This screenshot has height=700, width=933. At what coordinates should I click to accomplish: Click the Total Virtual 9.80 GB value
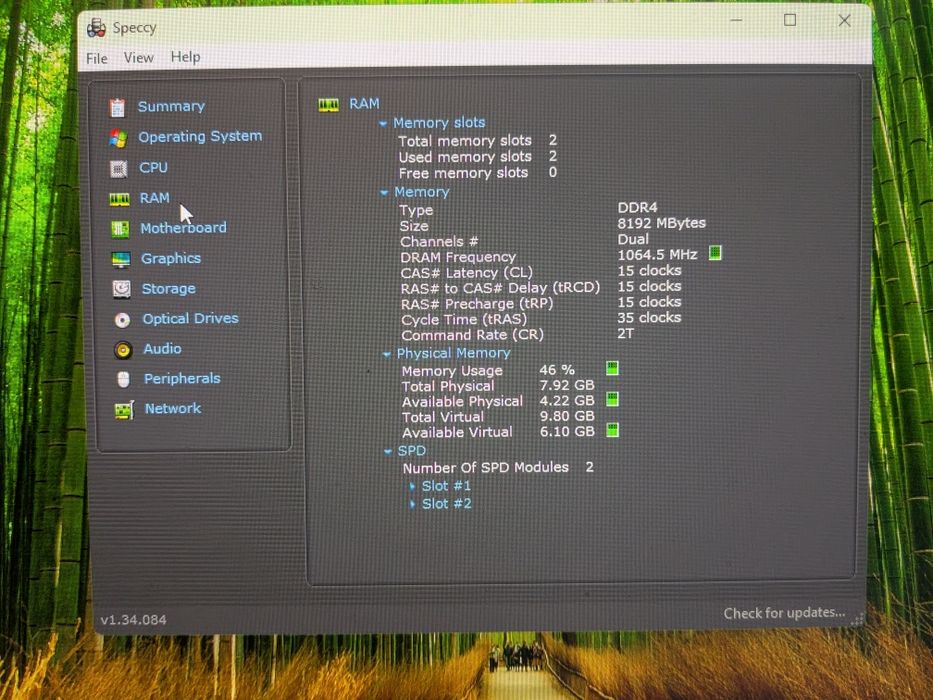(x=567, y=416)
